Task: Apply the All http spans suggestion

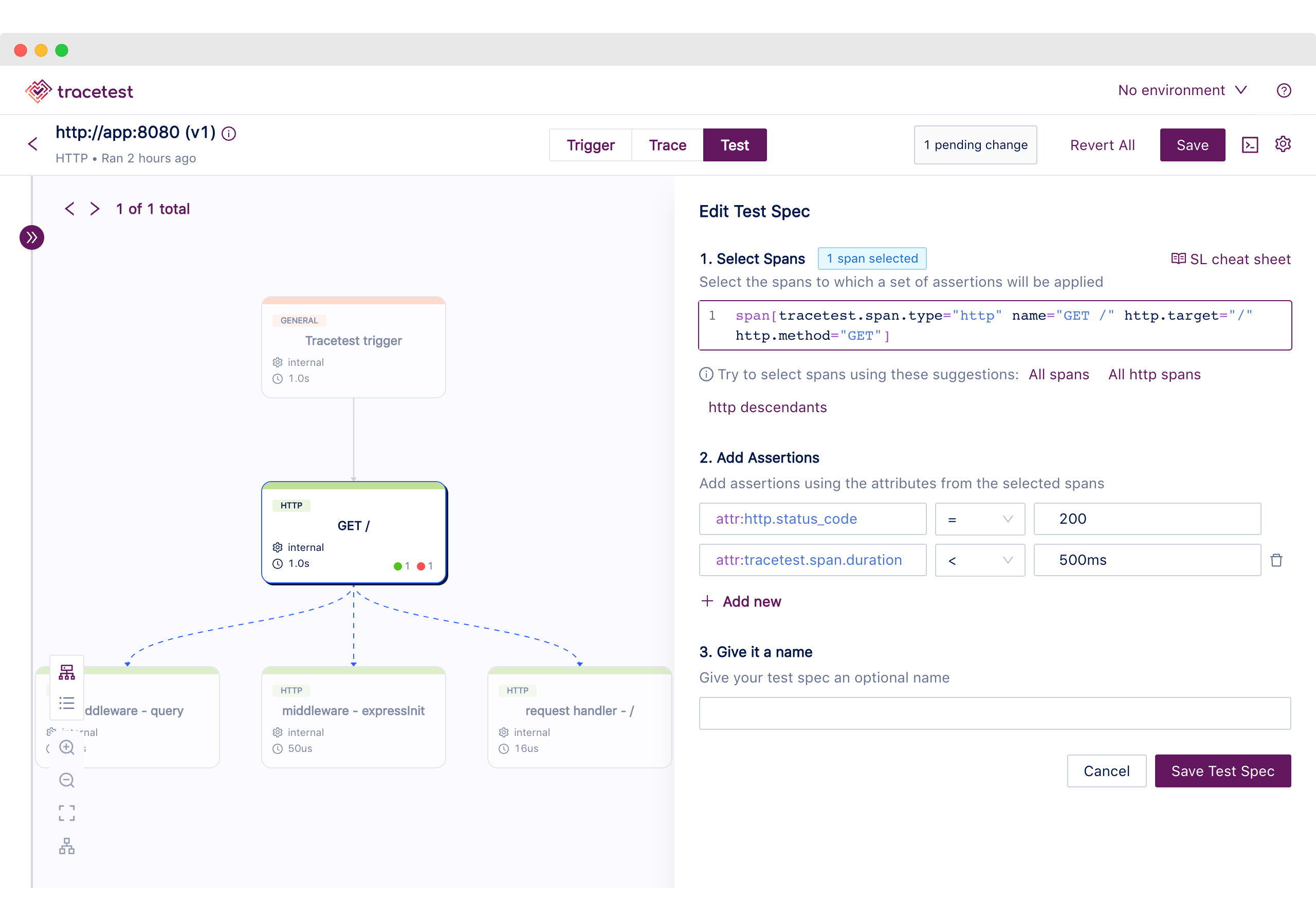Action: (x=1154, y=374)
